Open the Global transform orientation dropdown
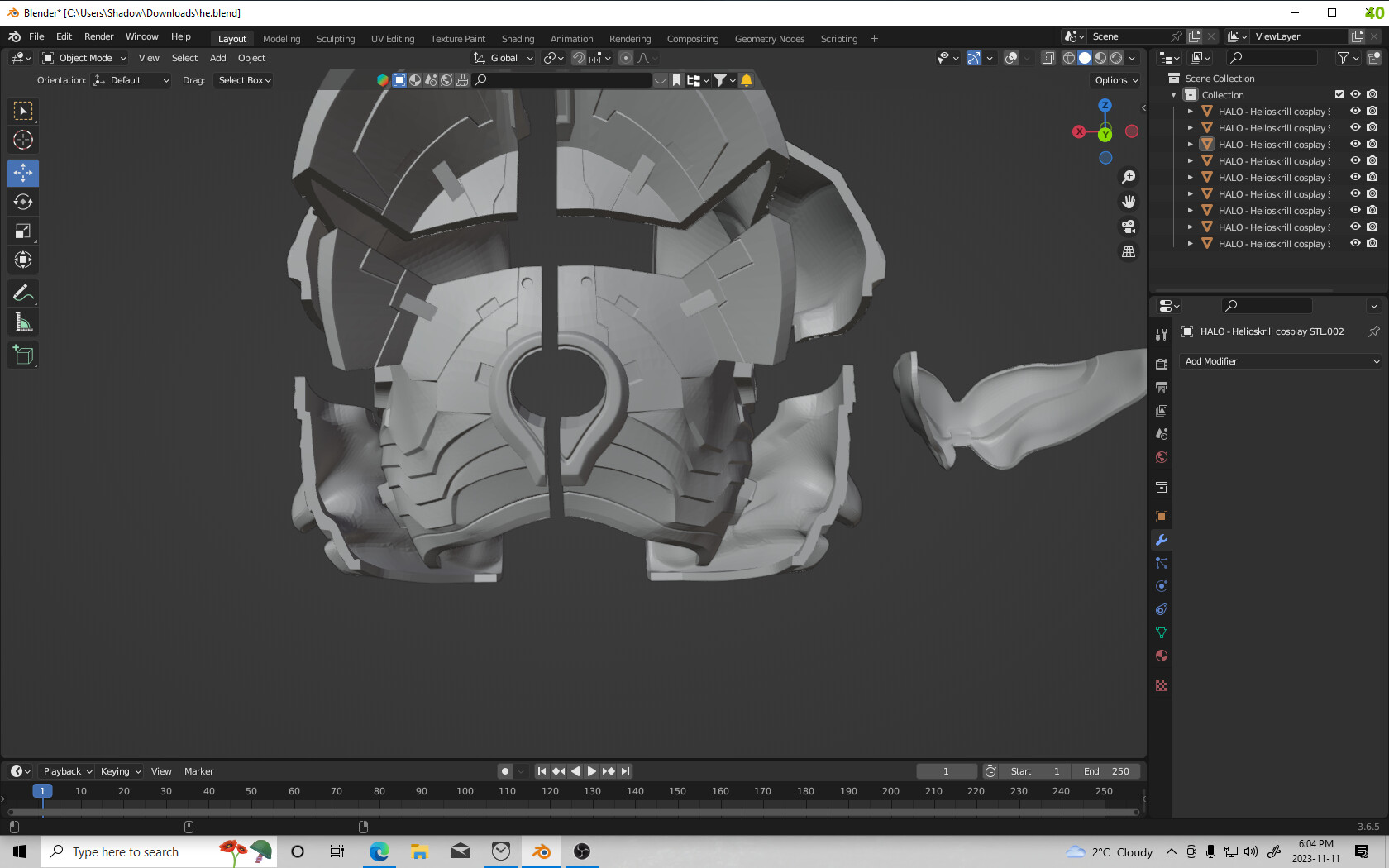Viewport: 1389px width, 868px height. point(504,58)
